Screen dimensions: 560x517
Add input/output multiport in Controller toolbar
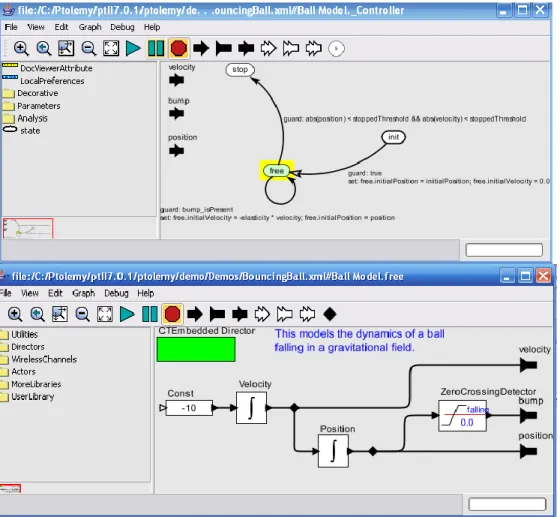[314, 48]
